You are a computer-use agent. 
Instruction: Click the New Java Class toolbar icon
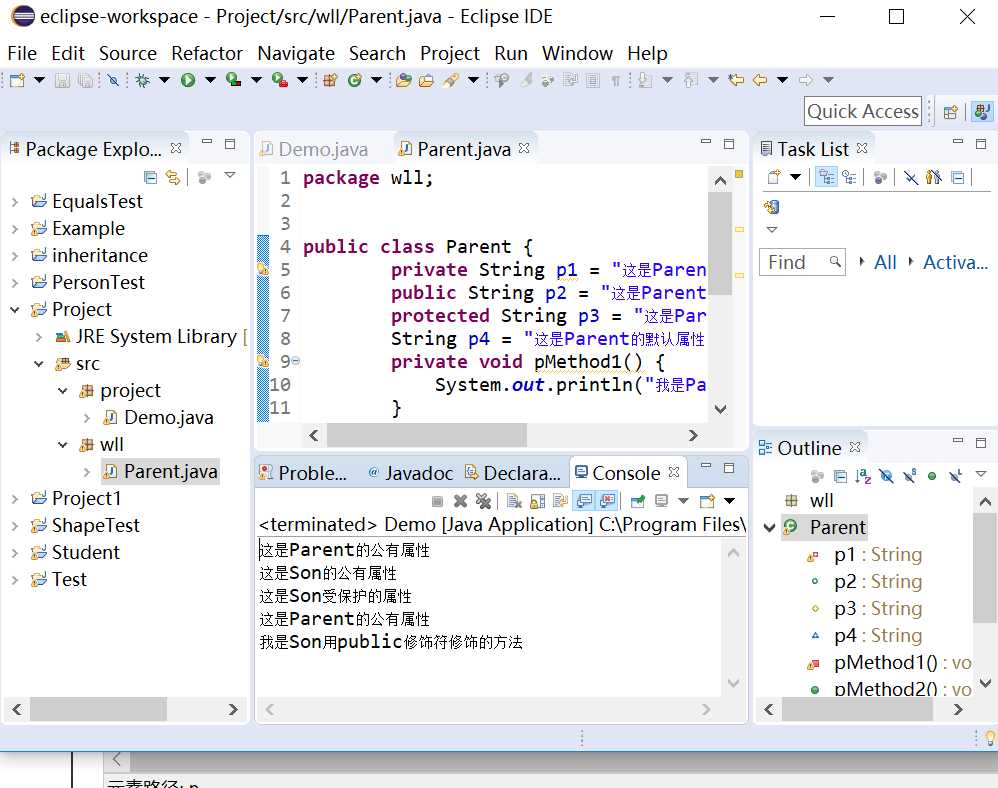[355, 80]
